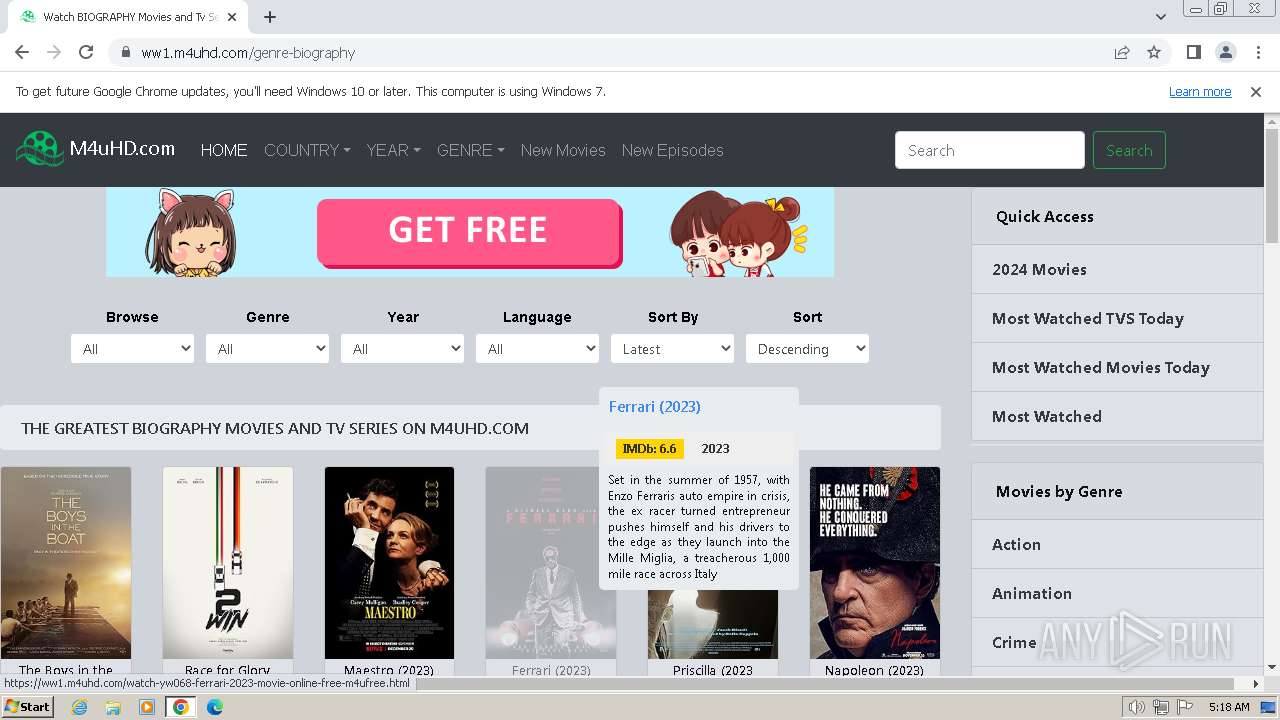The image size is (1280, 720).
Task: Click the page vertical scrollbar
Action: point(1272,186)
